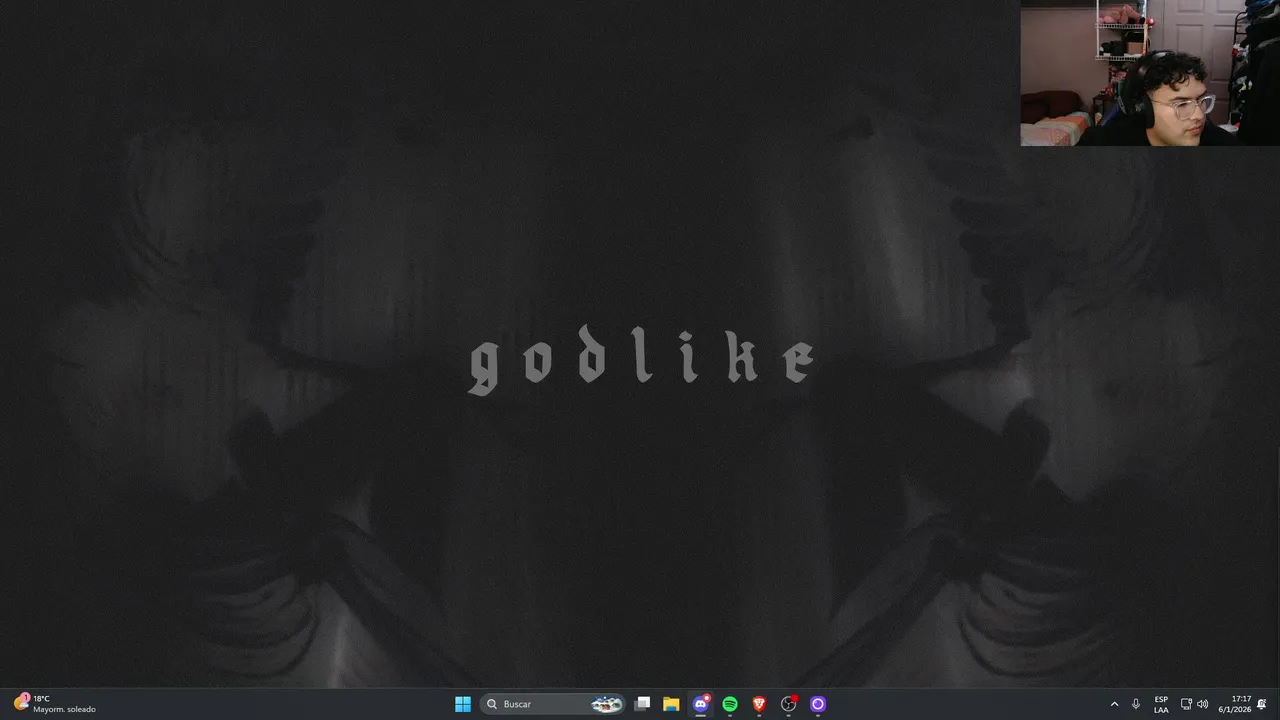1280x720 pixels.
Task: Open the purple circle app in taskbar
Action: 818,704
